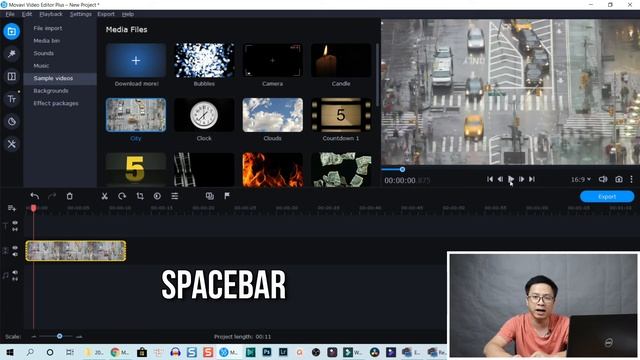Image resolution: width=640 pixels, height=360 pixels.
Task: Undo the last action
Action: [x=35, y=196]
